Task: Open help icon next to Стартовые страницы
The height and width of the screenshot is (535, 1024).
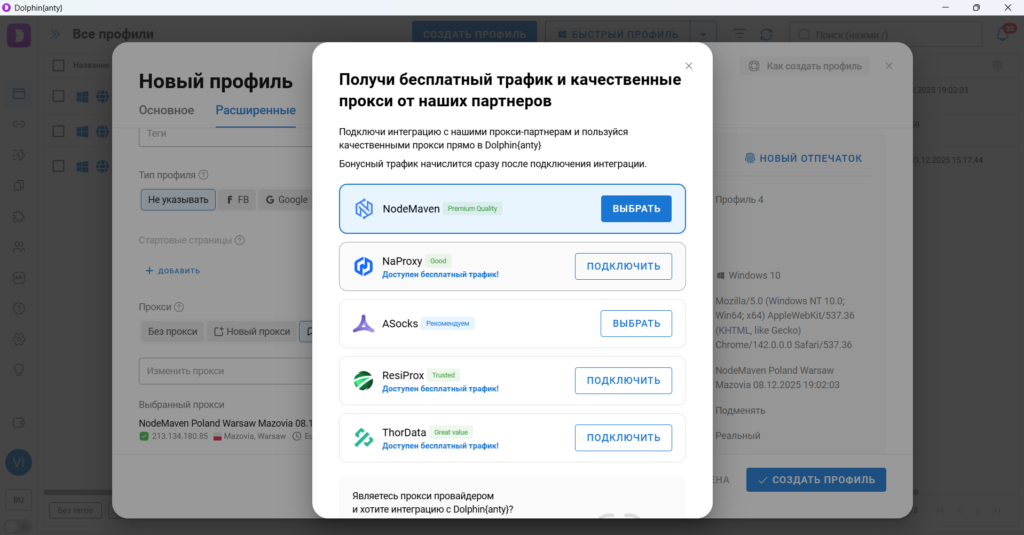Action: (x=240, y=240)
